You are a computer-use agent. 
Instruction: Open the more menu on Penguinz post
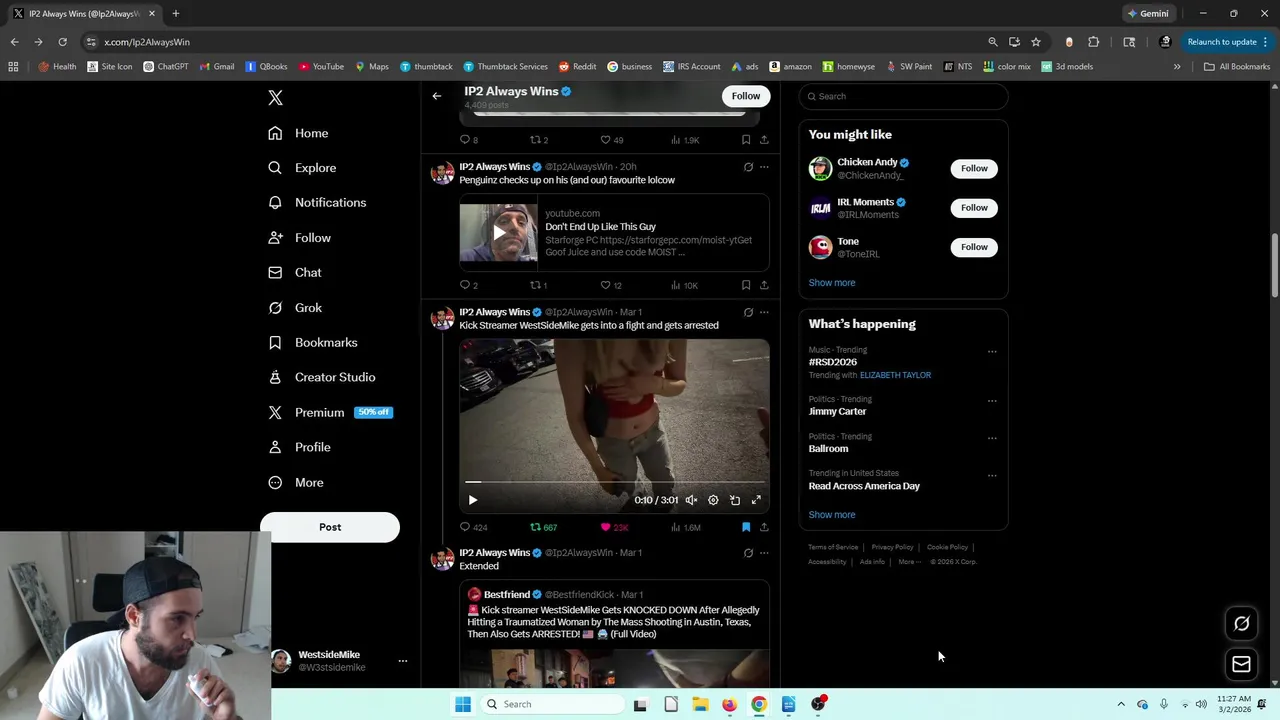click(x=764, y=167)
